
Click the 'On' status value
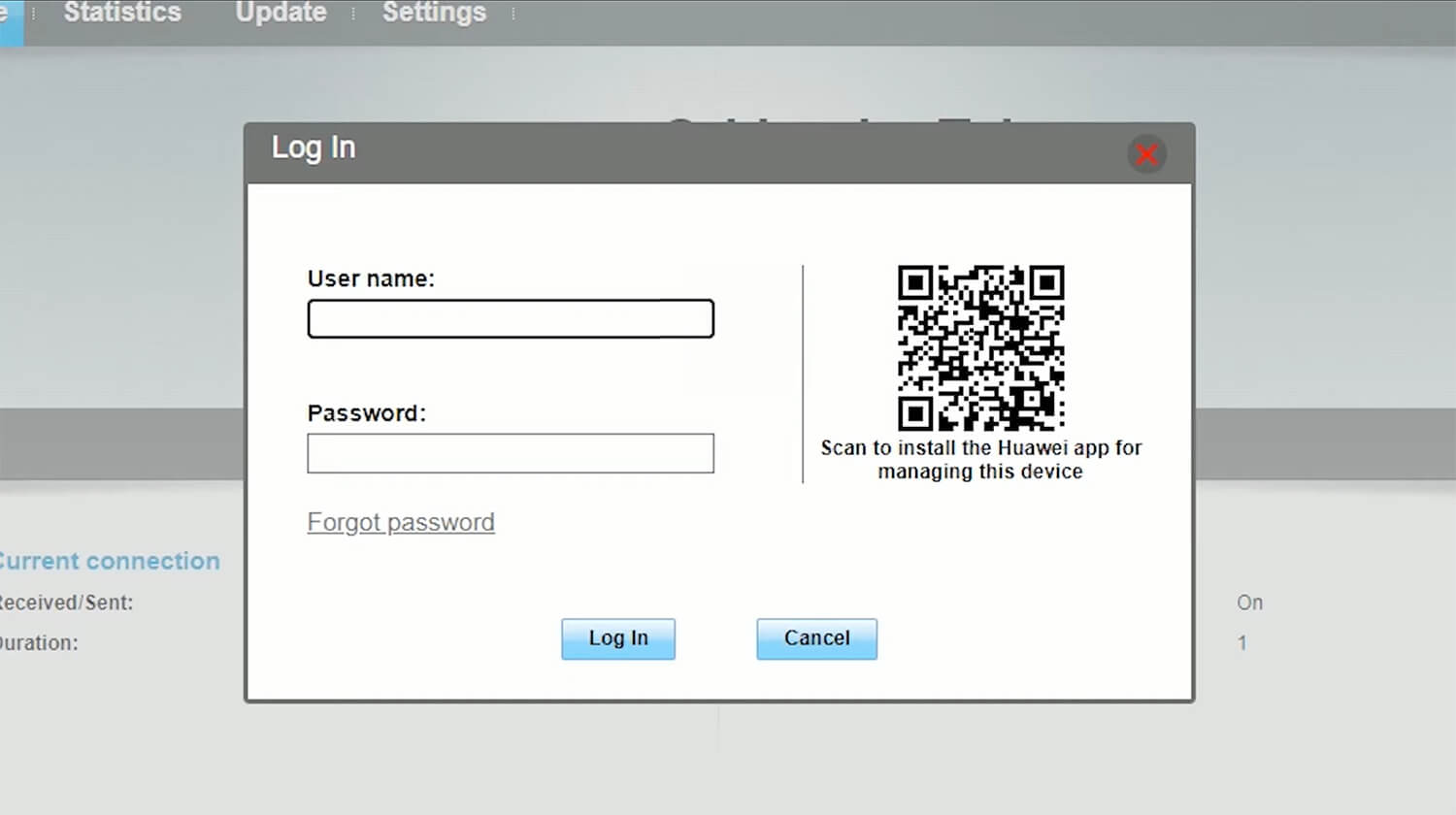[x=1249, y=603]
